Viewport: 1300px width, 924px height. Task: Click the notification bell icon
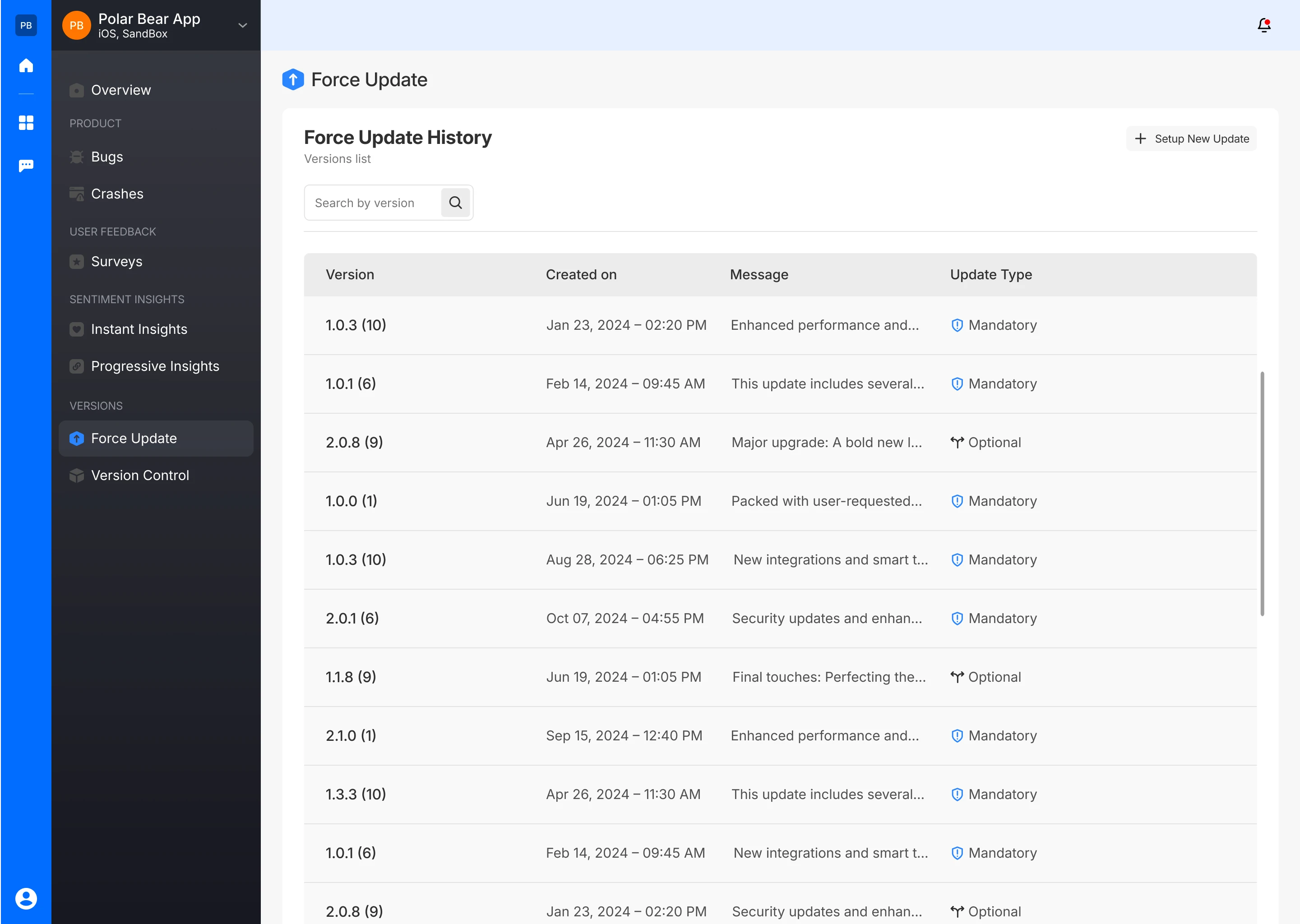point(1263,25)
